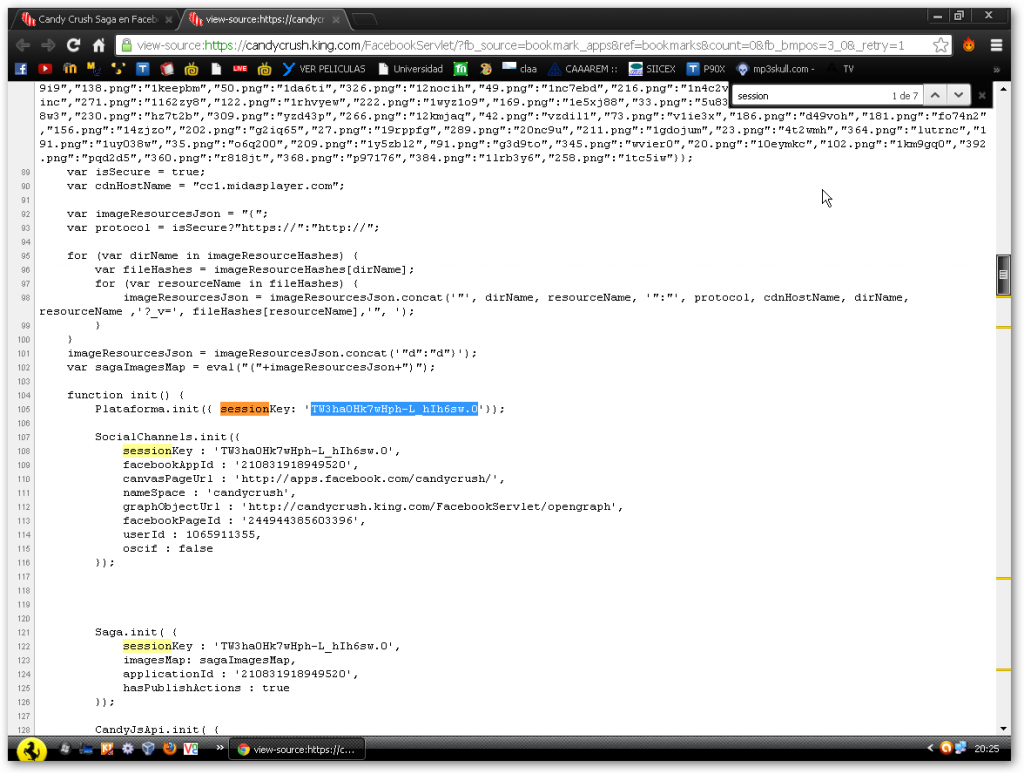Click the scrollbar up arrow
Image resolution: width=1024 pixels, height=773 pixels.
click(x=1002, y=88)
